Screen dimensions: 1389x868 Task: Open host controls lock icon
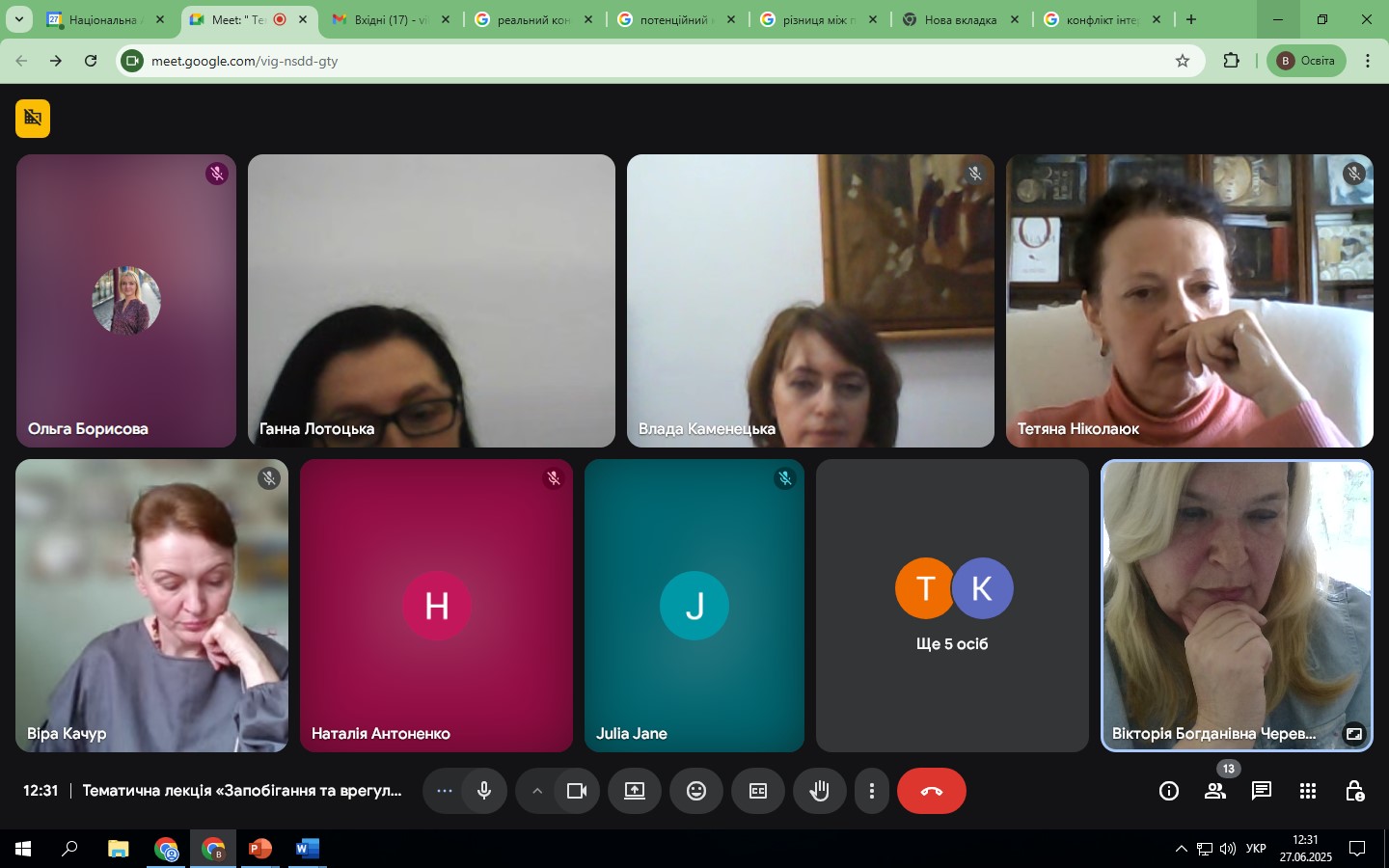pos(1353,791)
